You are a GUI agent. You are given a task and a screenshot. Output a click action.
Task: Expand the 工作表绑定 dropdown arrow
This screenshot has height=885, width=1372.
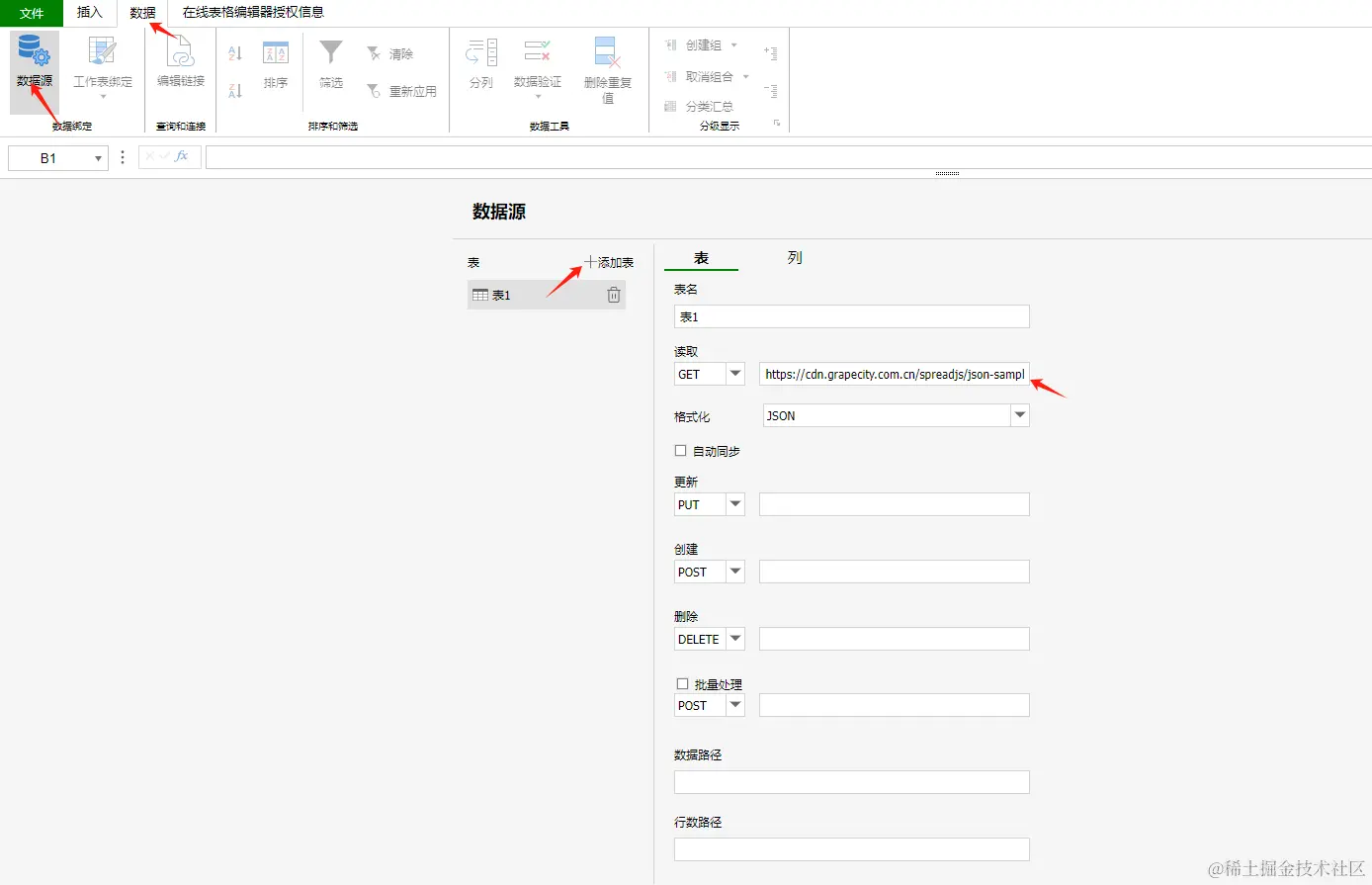(103, 97)
